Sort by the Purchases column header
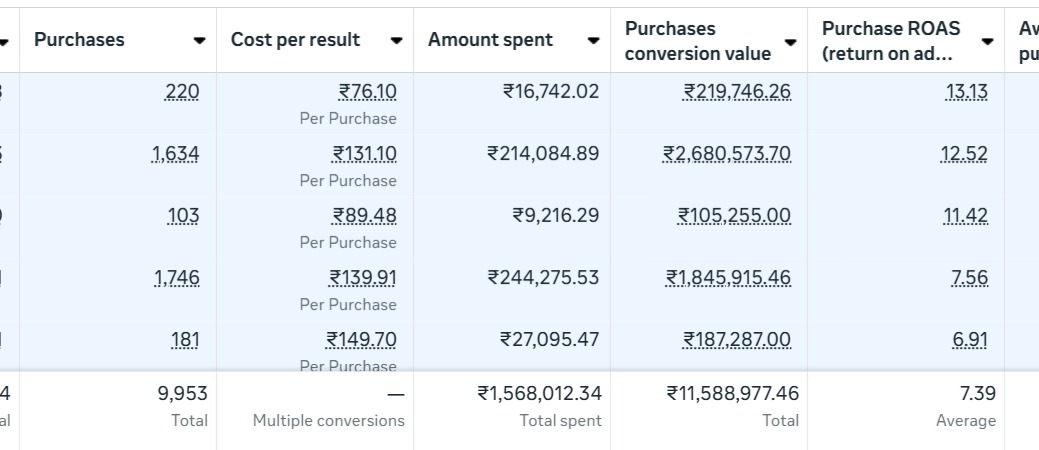This screenshot has height=450, width=1039. point(80,40)
